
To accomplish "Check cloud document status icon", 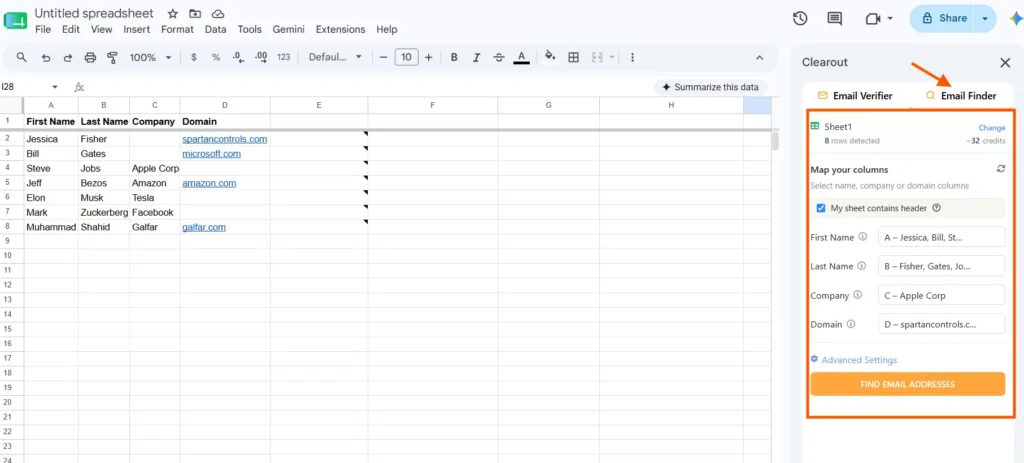I will click(218, 14).
